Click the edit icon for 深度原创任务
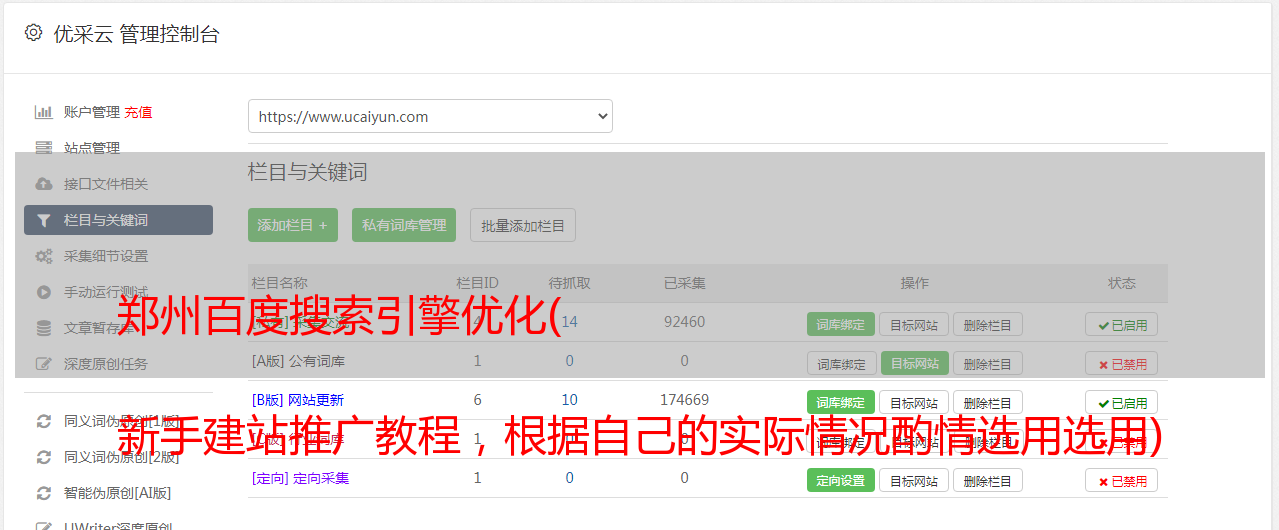The width and height of the screenshot is (1279, 530). [x=43, y=364]
